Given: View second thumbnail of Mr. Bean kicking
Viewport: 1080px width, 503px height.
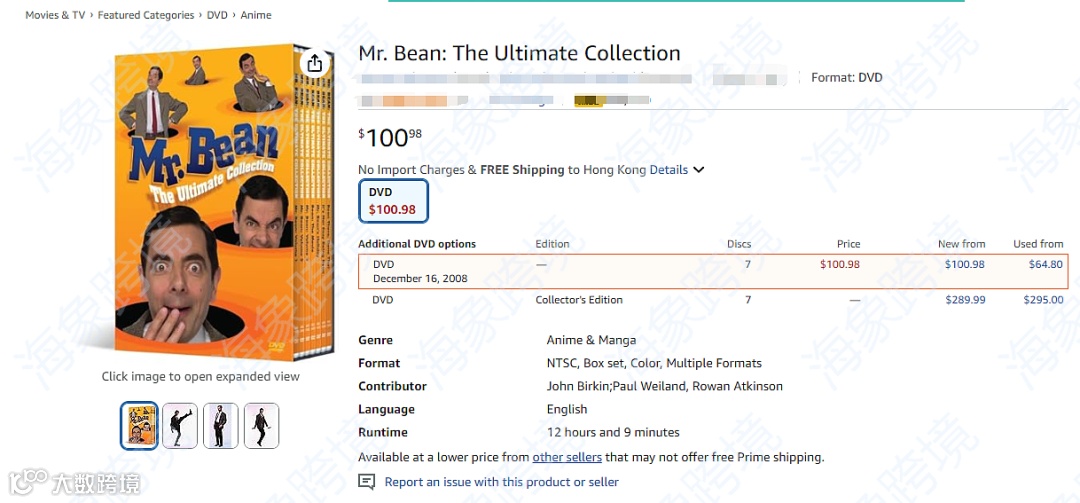Looking at the screenshot, I should (x=180, y=426).
